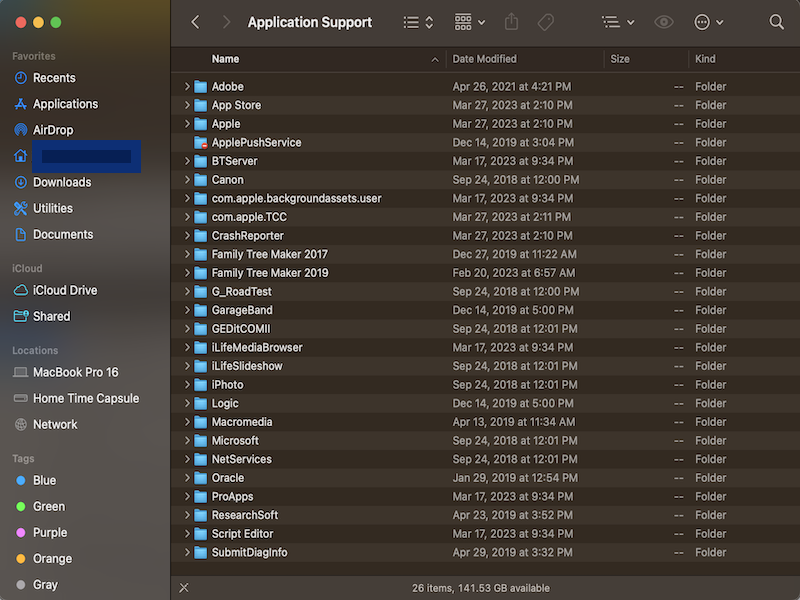Screen dimensions: 800x600
Task: Expand the GarageBand folder
Action: [187, 310]
